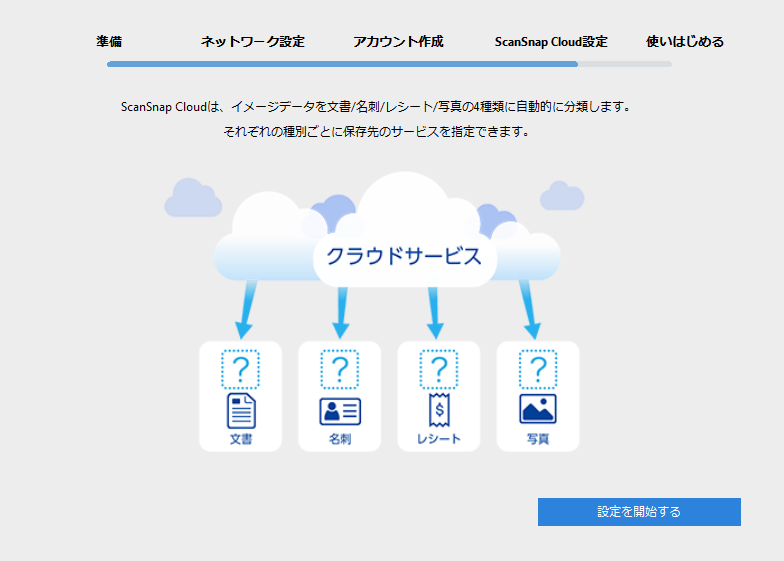Image resolution: width=784 pixels, height=561 pixels.
Task: Click the 文書 label text
Action: (241, 439)
